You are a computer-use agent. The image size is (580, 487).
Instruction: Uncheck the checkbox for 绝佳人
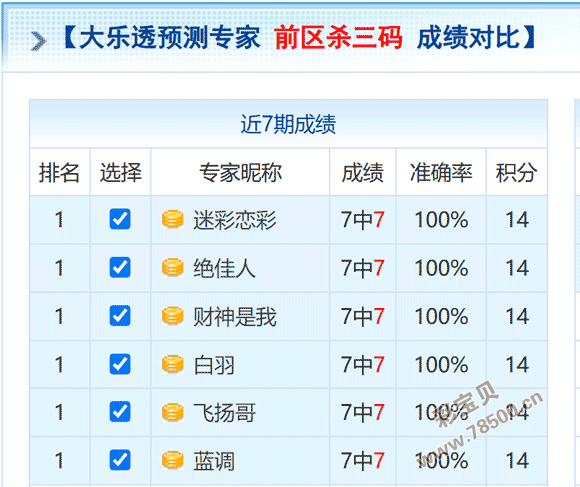120,267
